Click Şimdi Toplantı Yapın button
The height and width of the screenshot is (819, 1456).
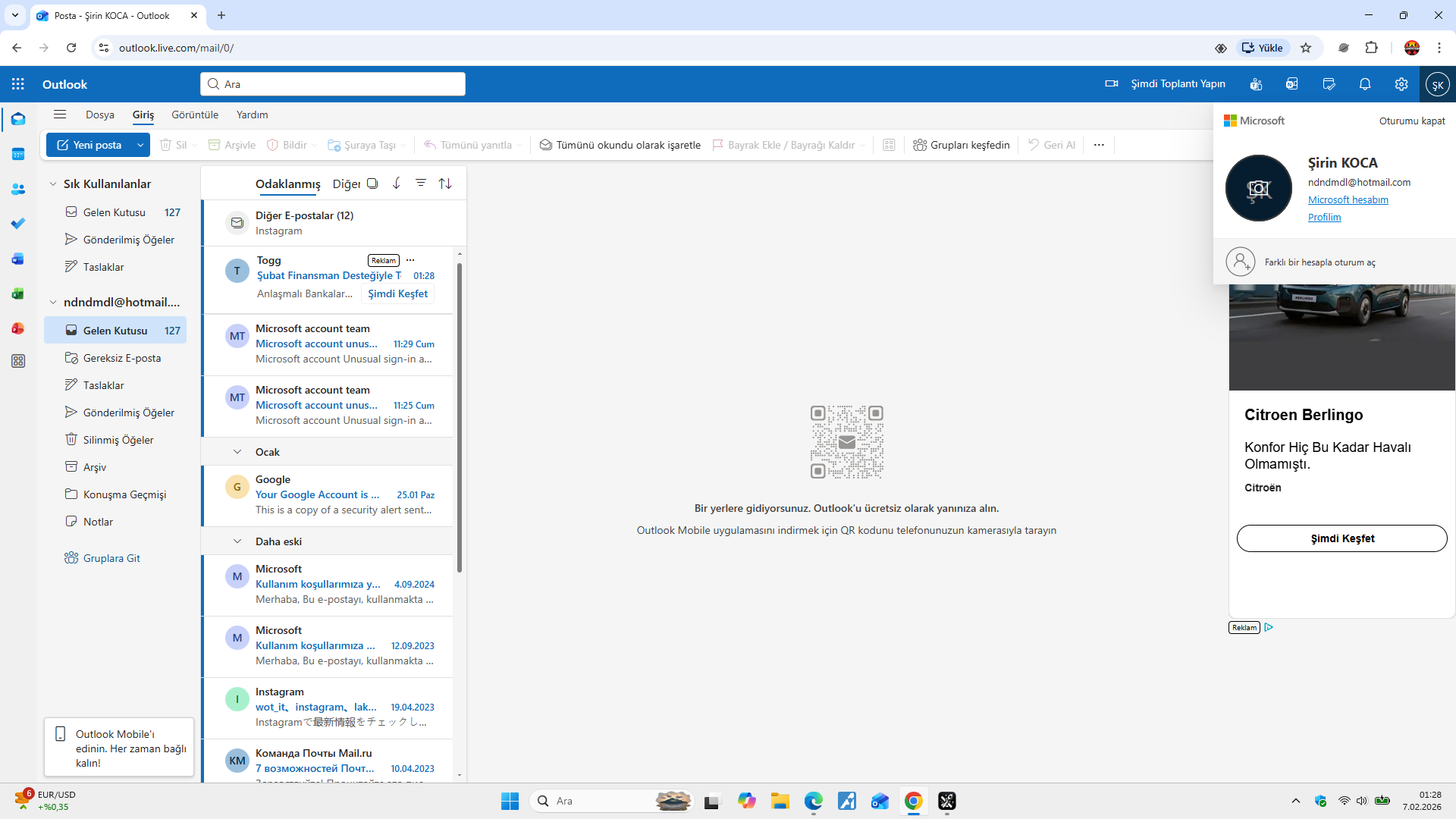[1166, 84]
